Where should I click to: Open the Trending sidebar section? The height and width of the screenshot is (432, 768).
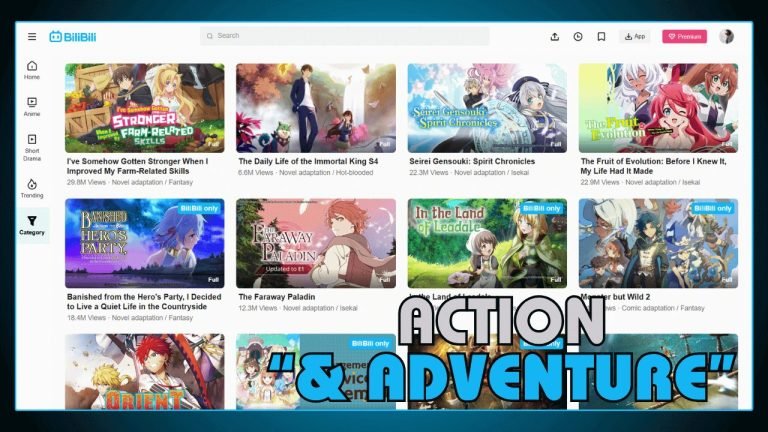[x=32, y=189]
